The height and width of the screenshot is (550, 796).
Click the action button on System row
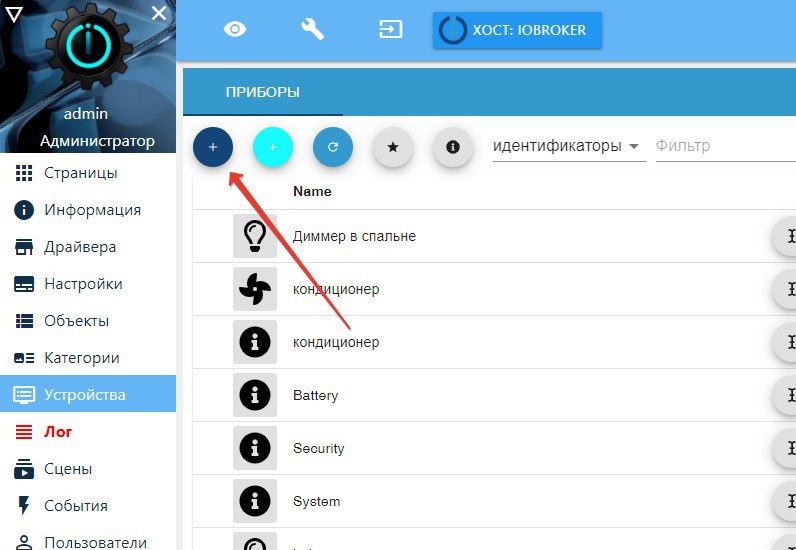(x=784, y=501)
